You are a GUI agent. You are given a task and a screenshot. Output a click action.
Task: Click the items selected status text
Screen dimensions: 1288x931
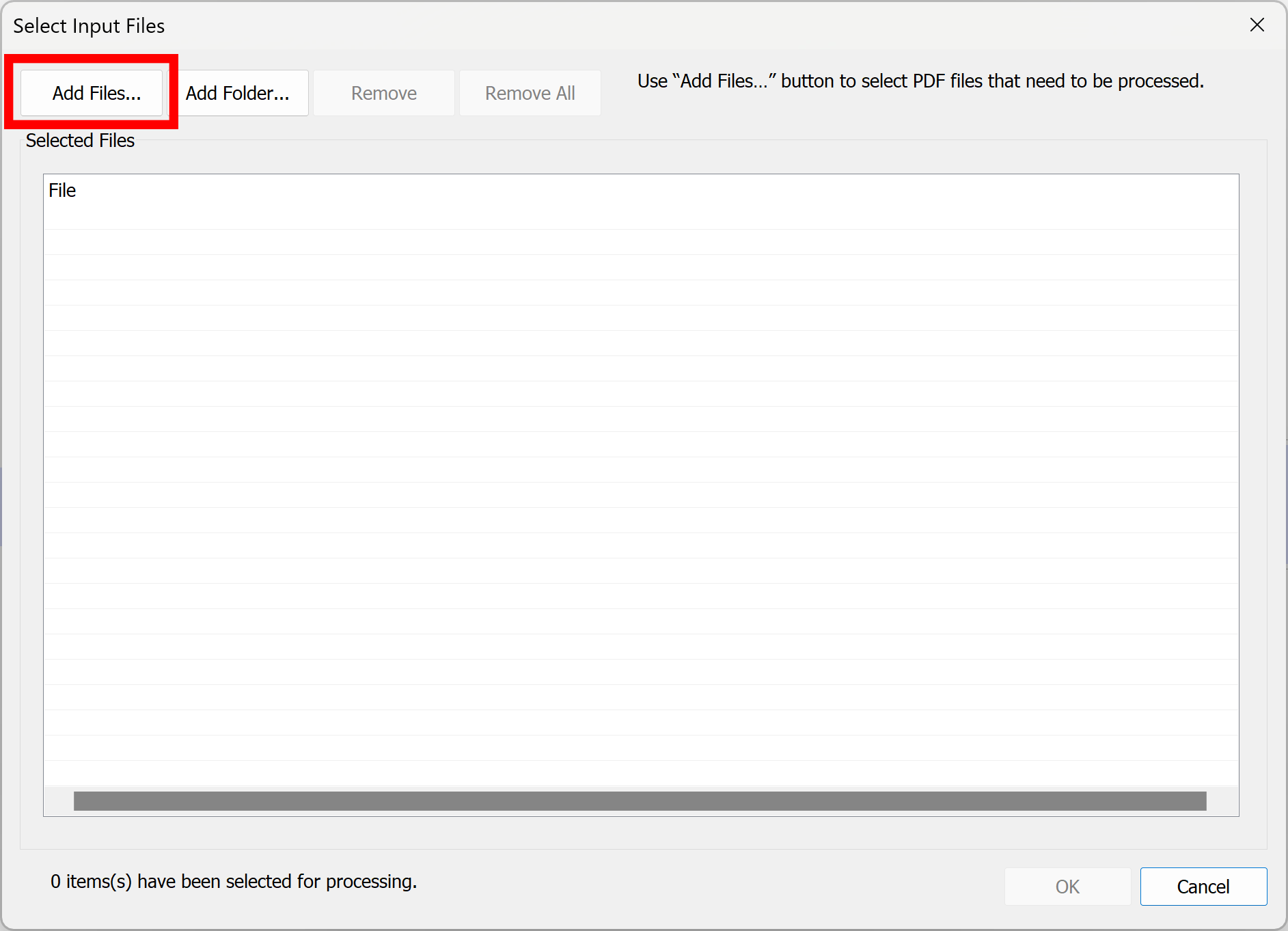pos(234,881)
